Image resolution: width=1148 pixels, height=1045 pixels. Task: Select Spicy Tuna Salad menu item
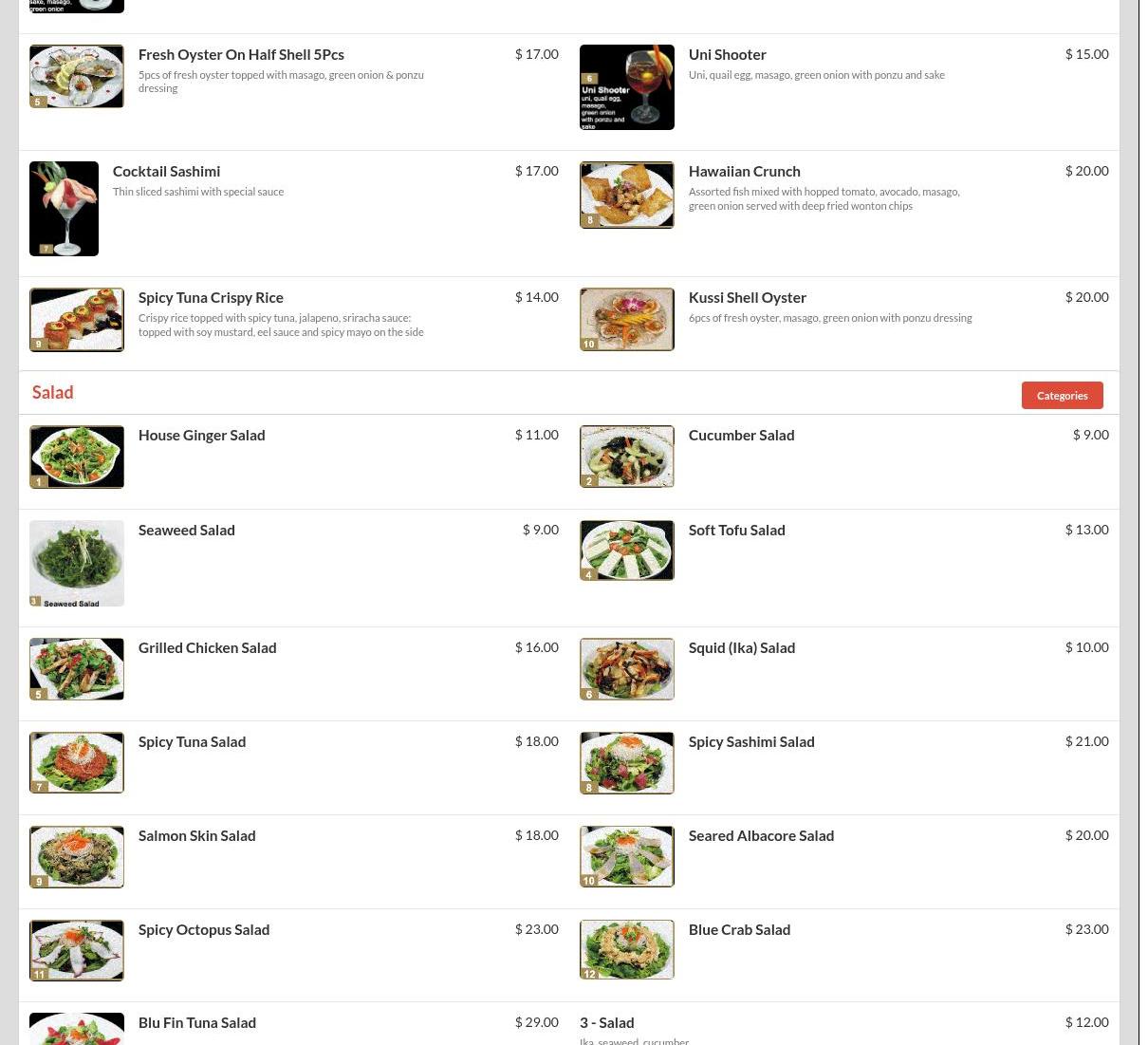pyautogui.click(x=294, y=768)
